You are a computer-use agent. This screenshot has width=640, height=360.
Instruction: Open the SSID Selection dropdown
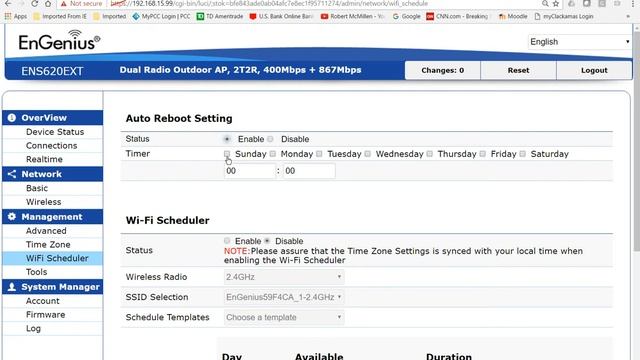click(284, 297)
